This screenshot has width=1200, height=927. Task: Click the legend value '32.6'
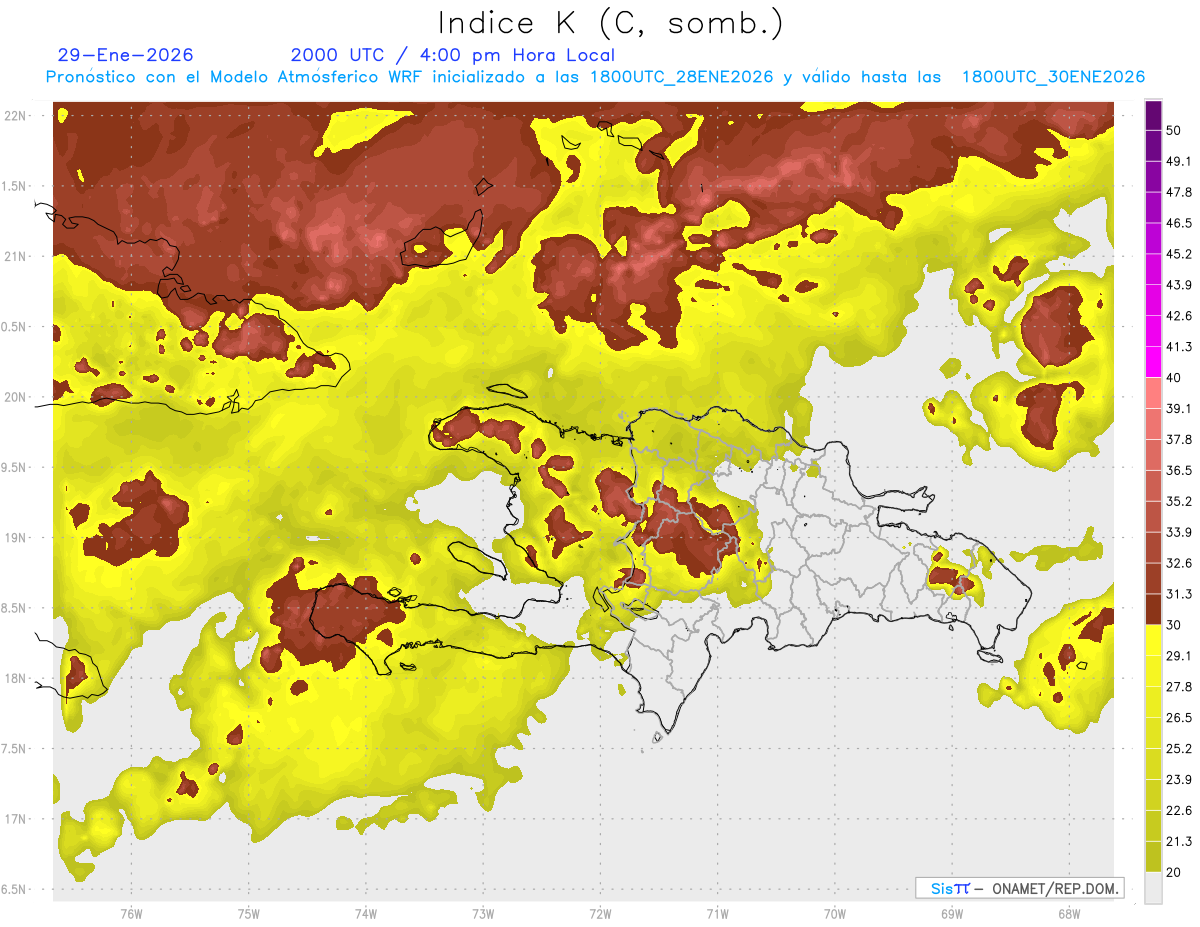point(1179,563)
